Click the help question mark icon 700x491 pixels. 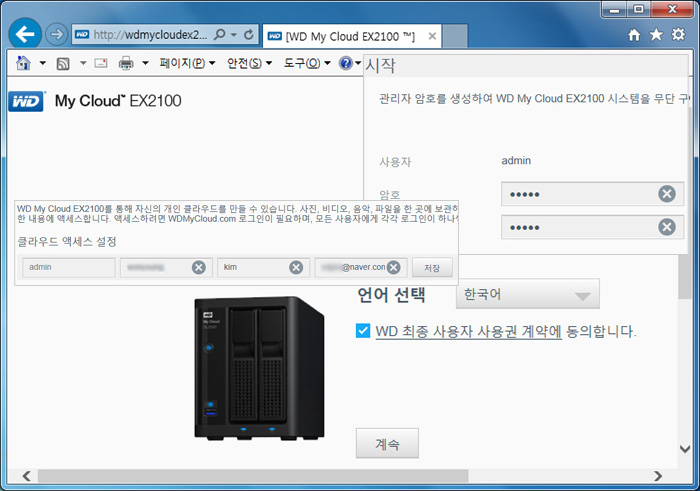(346, 63)
